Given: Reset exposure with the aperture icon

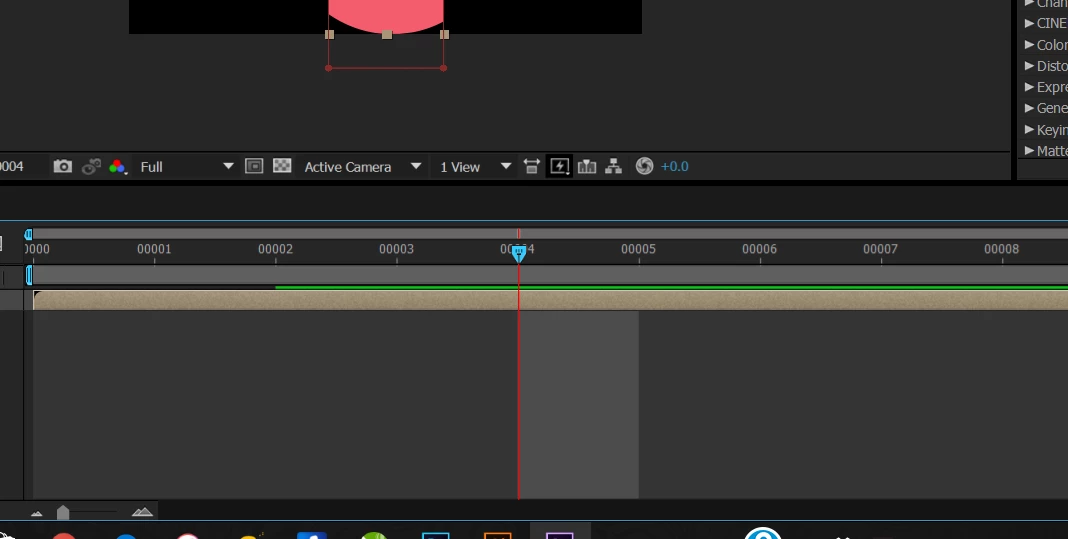Looking at the screenshot, I should tap(644, 166).
